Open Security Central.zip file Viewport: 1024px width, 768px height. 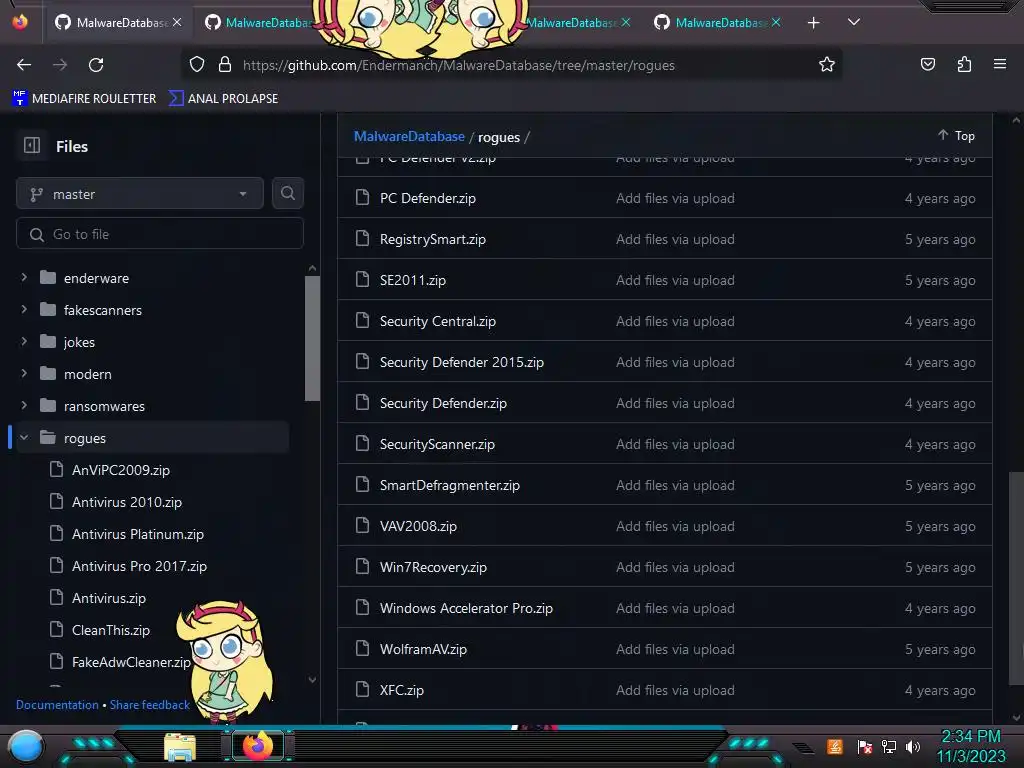point(438,321)
